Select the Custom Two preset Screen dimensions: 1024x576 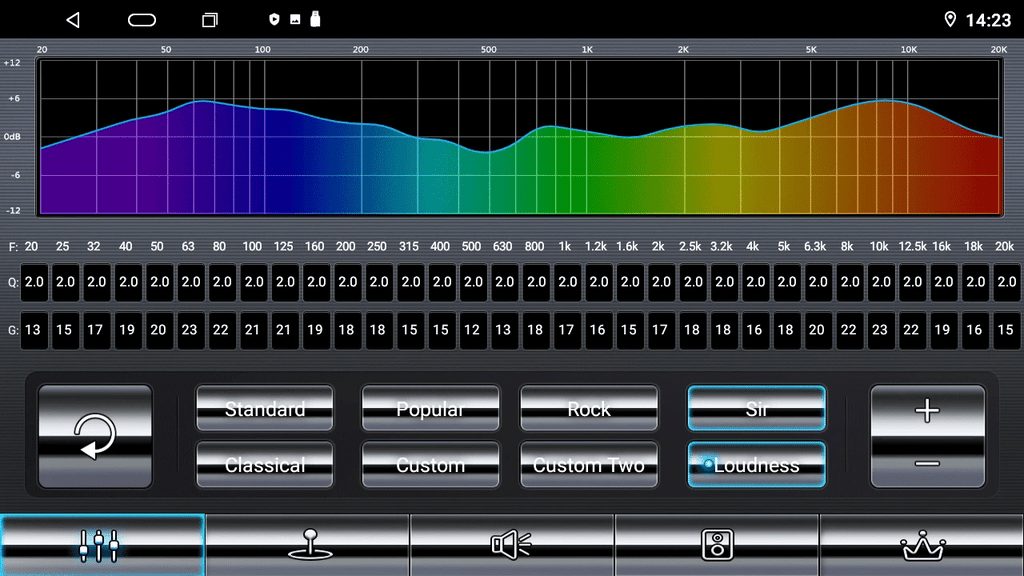point(589,465)
